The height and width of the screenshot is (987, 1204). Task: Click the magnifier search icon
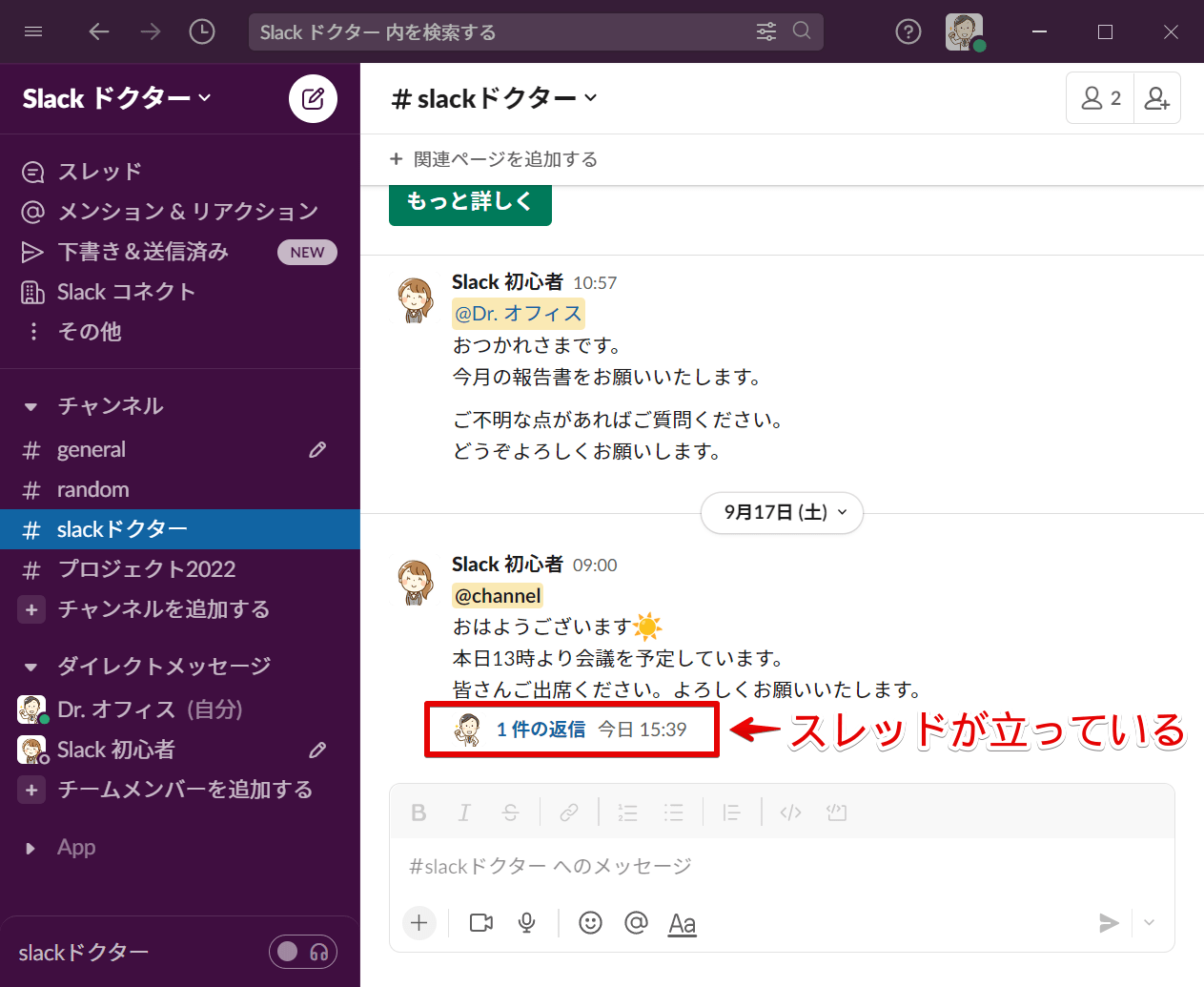[802, 31]
